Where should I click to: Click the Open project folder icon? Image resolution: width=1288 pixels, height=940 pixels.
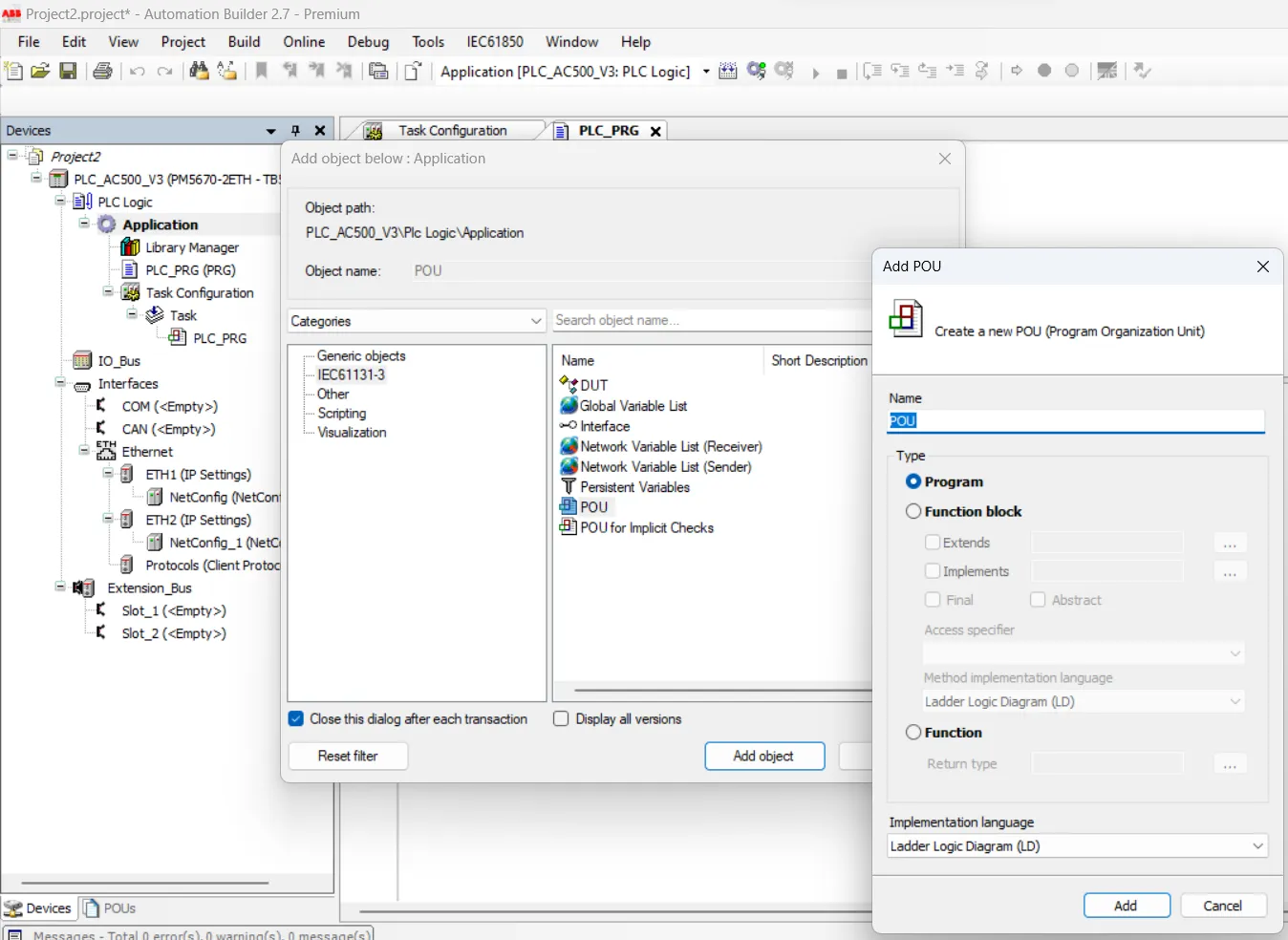[x=40, y=71]
